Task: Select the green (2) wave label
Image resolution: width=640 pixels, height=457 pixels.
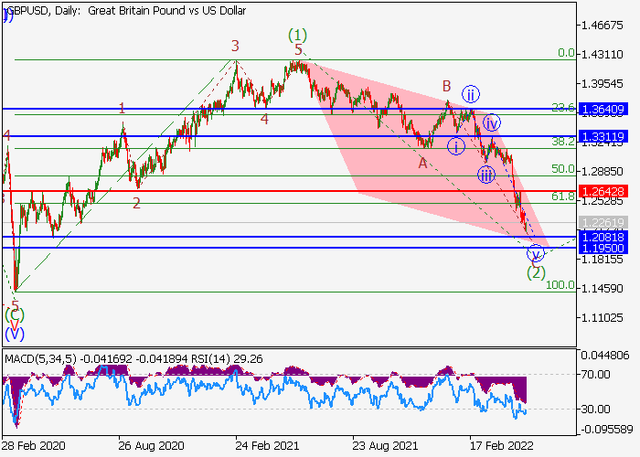Action: pyautogui.click(x=536, y=273)
